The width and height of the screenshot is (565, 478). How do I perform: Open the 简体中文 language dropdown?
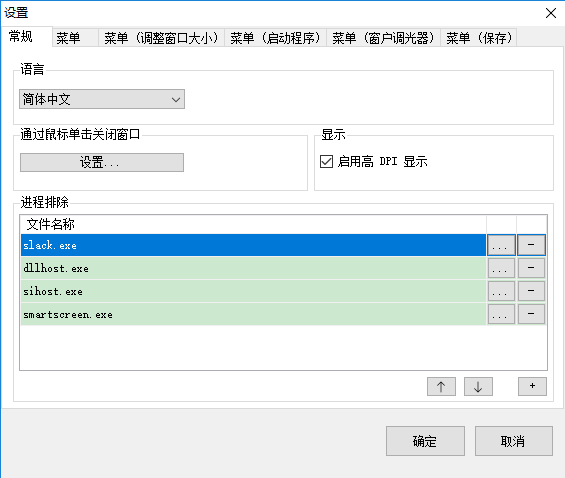click(102, 99)
